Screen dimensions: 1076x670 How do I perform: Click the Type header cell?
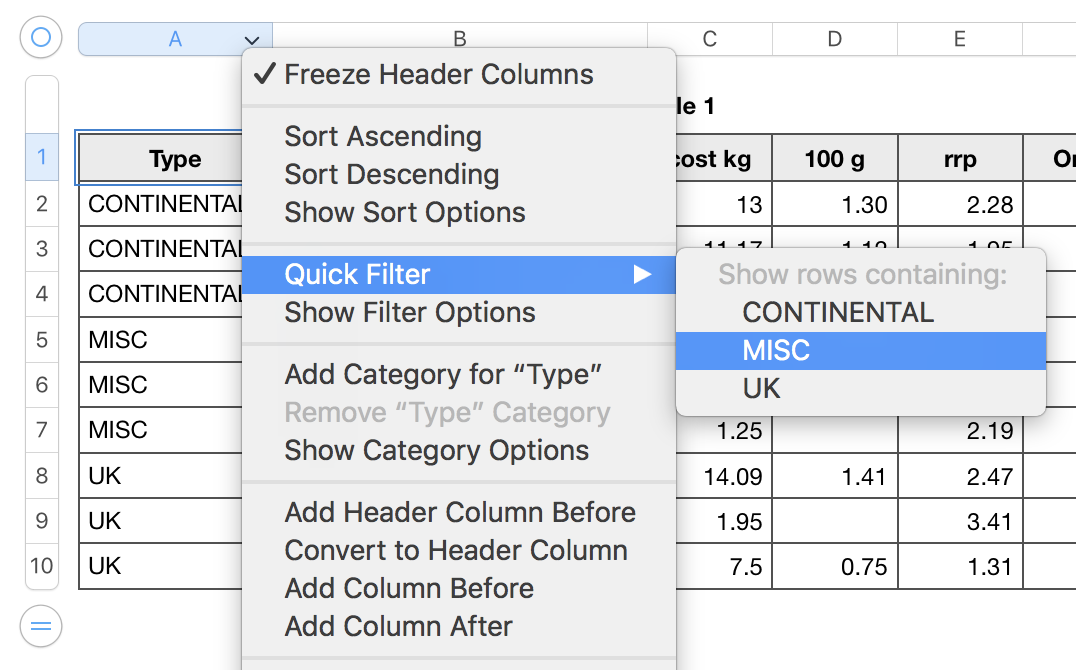pos(160,159)
